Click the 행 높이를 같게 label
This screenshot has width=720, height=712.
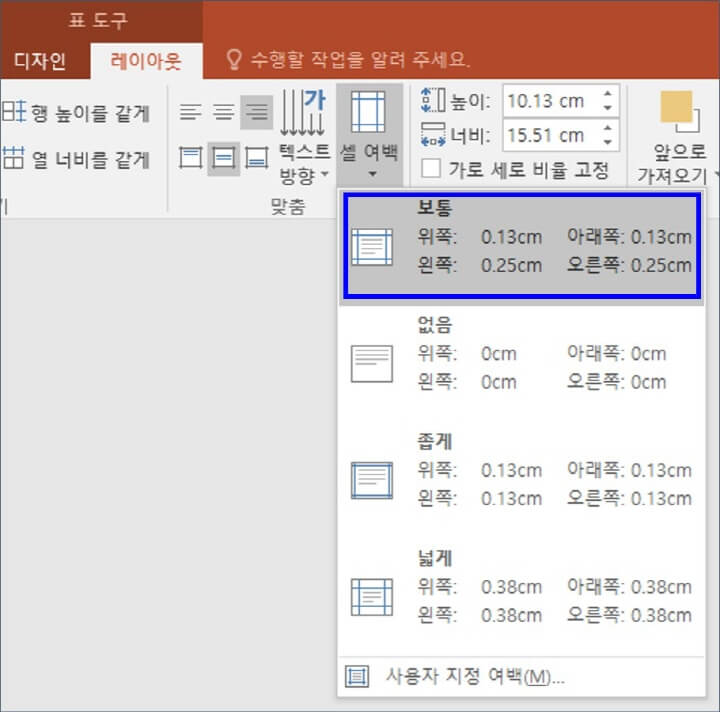(90, 113)
